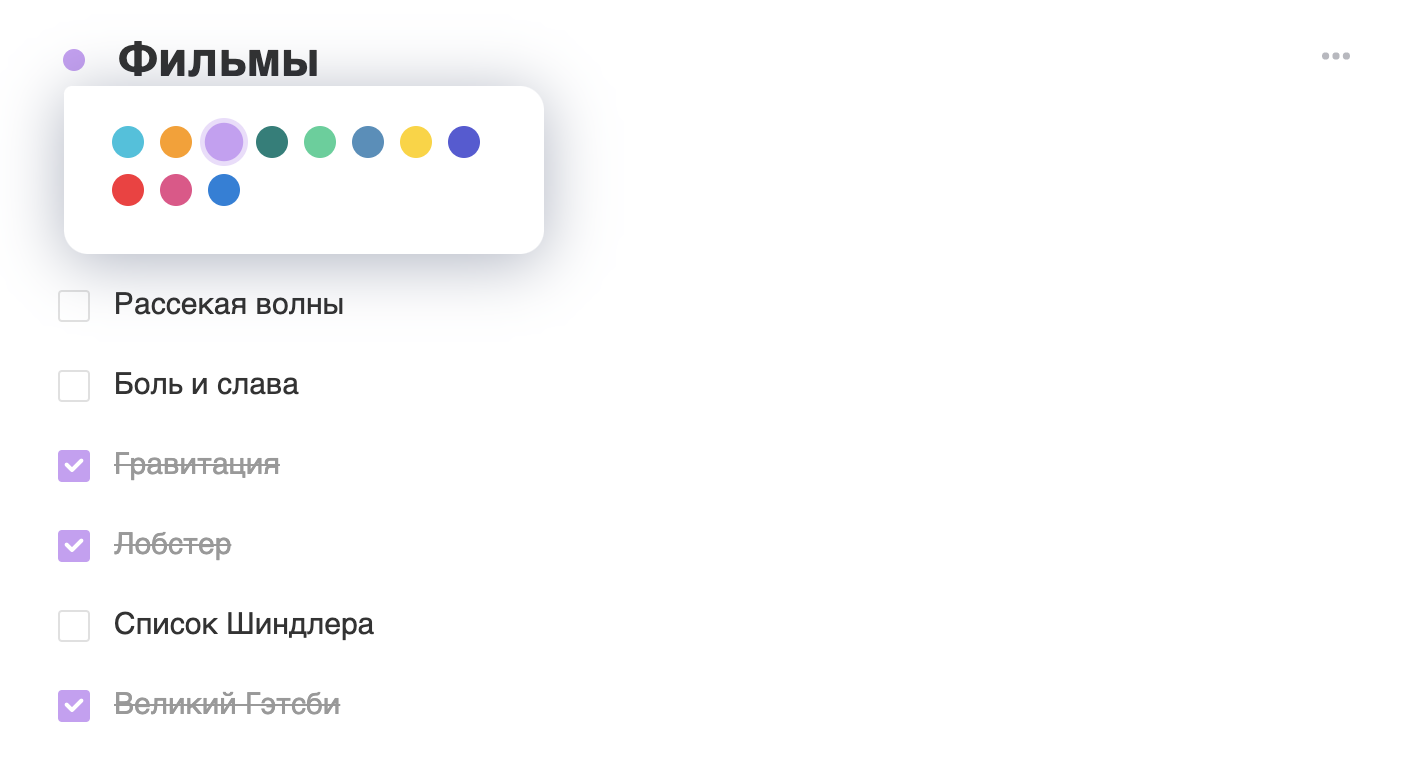This screenshot has width=1414, height=774.
Task: Click the Фильмы list title
Action: tap(219, 60)
